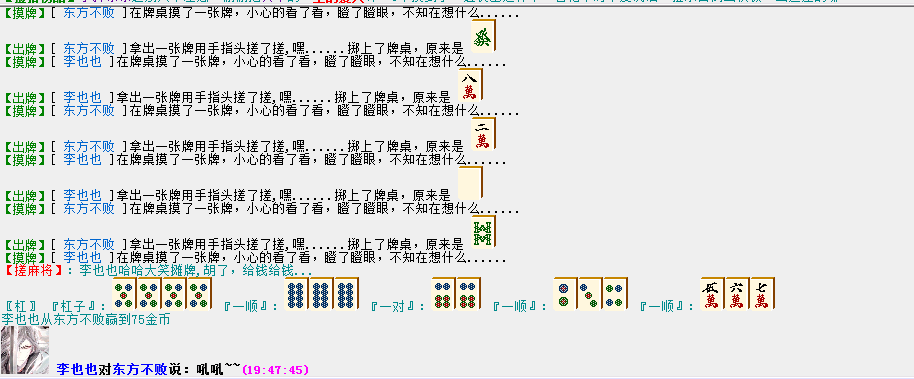Click the leftmost seven-dot tile in the 杠子 group
This screenshot has height=379, width=914.
pyautogui.click(x=124, y=293)
